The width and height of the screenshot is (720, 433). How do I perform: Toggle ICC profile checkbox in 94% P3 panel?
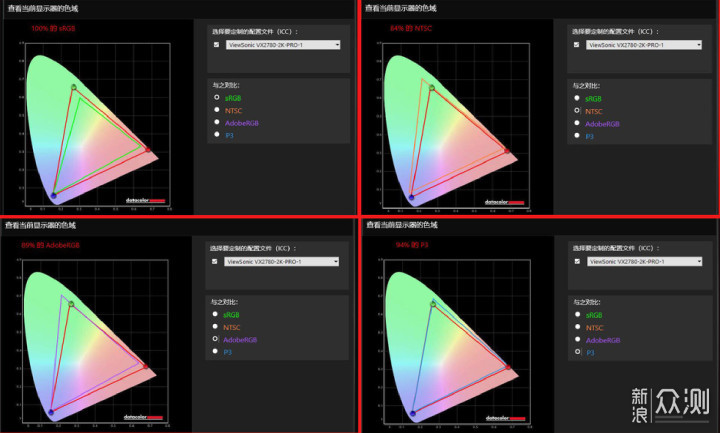[x=577, y=261]
